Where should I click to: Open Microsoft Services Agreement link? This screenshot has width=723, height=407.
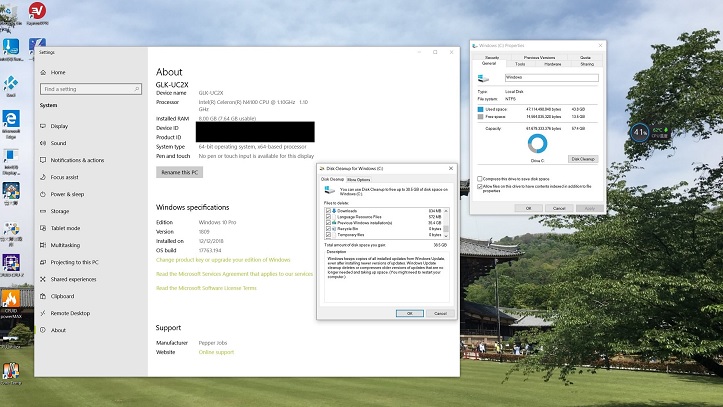click(234, 274)
